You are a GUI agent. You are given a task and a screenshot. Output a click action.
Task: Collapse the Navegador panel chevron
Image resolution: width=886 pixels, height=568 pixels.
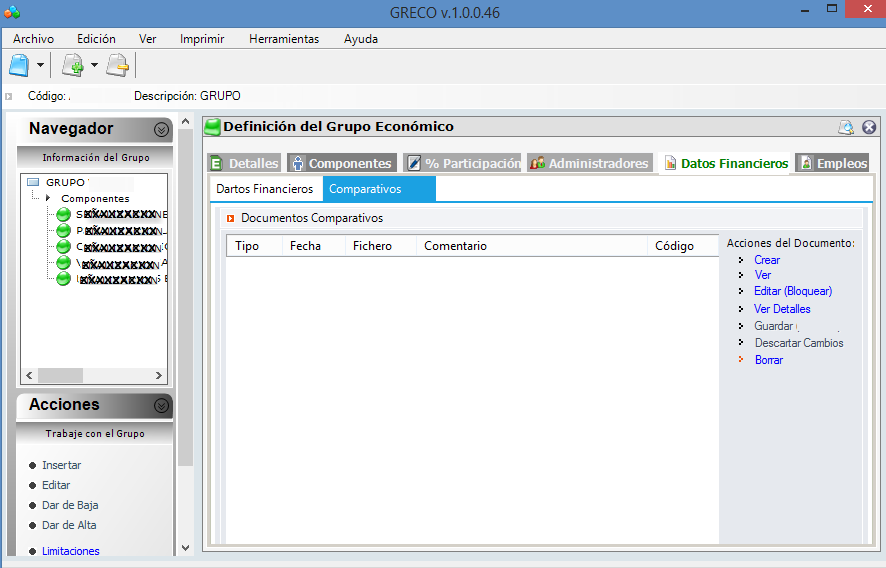click(161, 130)
